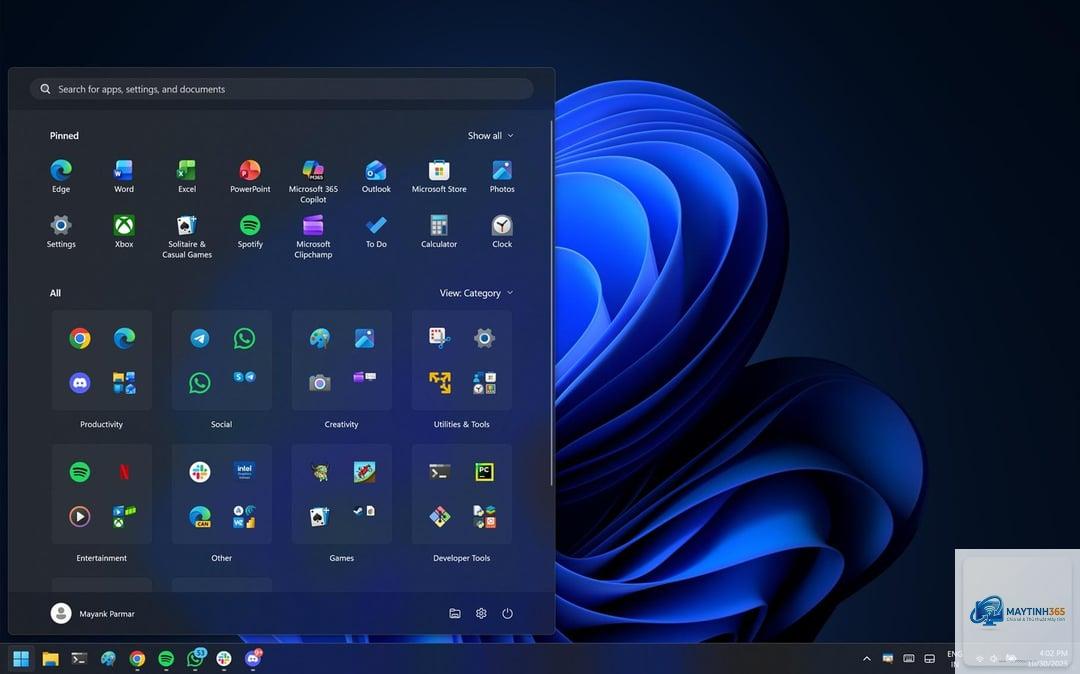Image resolution: width=1080 pixels, height=674 pixels.
Task: Open Clock from Pinned apps
Action: pos(502,231)
